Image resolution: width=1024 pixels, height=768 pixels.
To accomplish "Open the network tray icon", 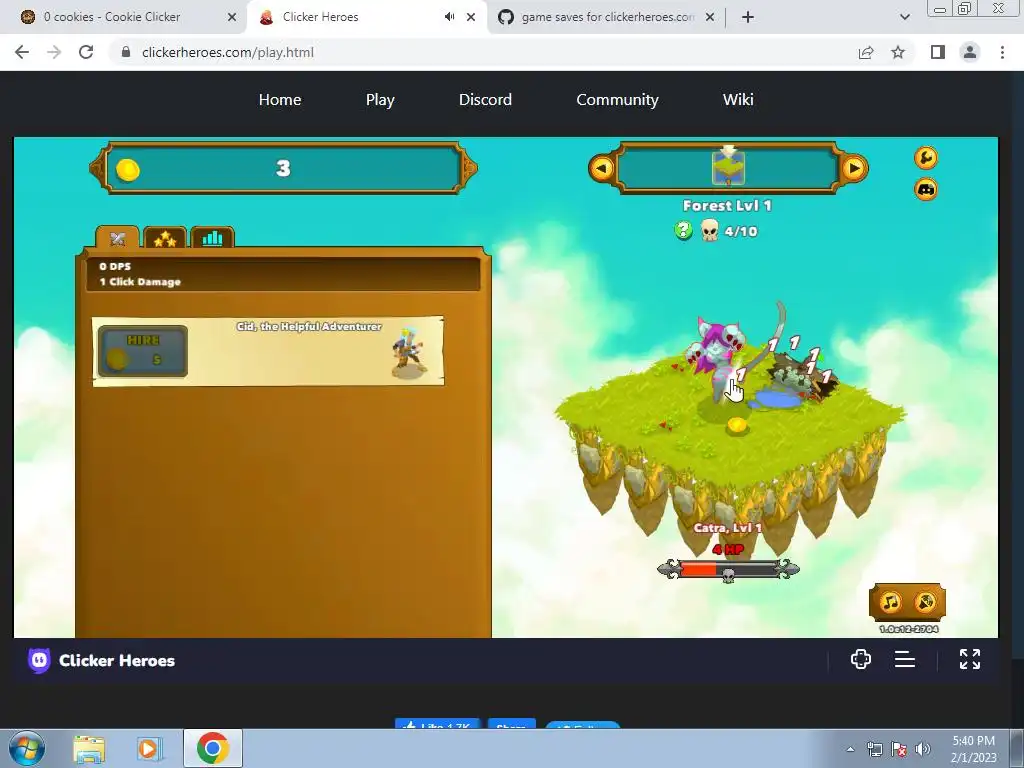I will tap(874, 749).
